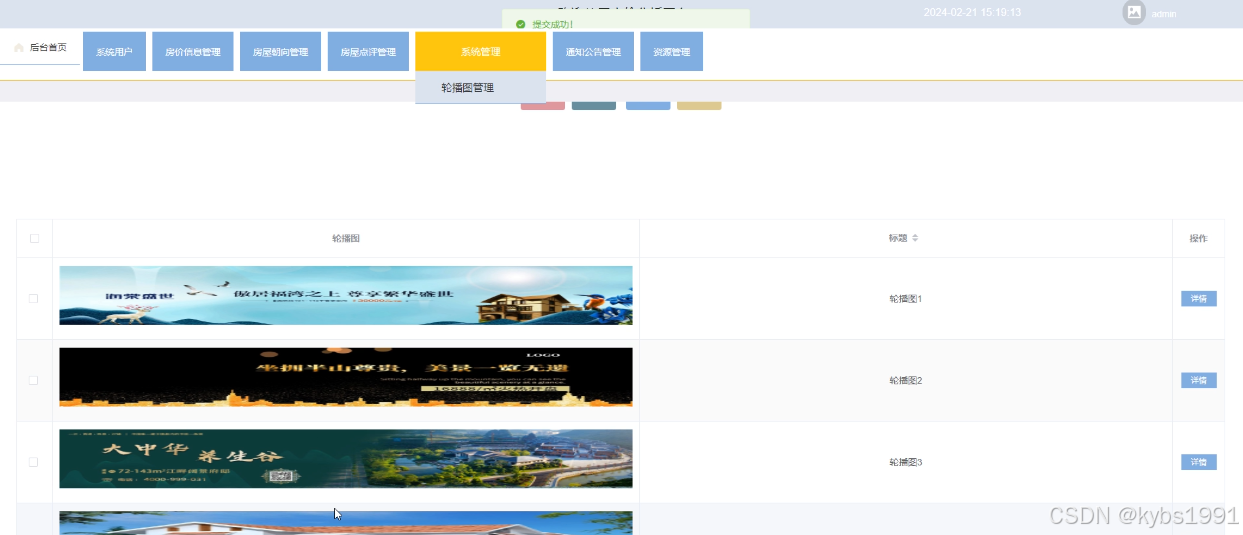The width and height of the screenshot is (1243, 535).
Task: Open the 资源管理 menu
Action: click(x=671, y=52)
